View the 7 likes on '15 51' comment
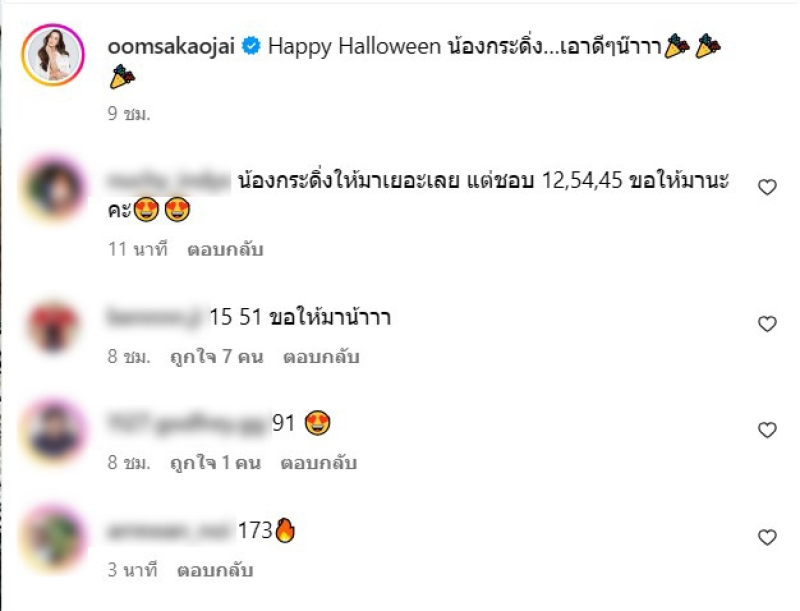 pos(217,357)
